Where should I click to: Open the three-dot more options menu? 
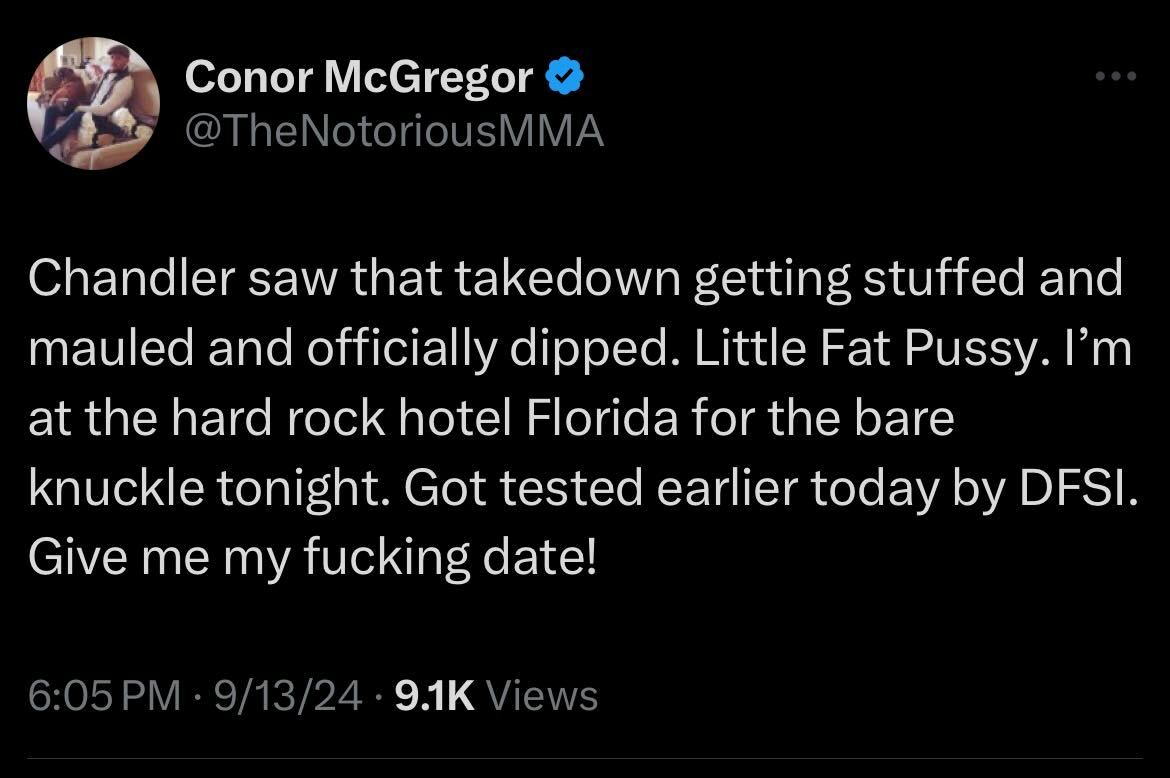point(1116,76)
